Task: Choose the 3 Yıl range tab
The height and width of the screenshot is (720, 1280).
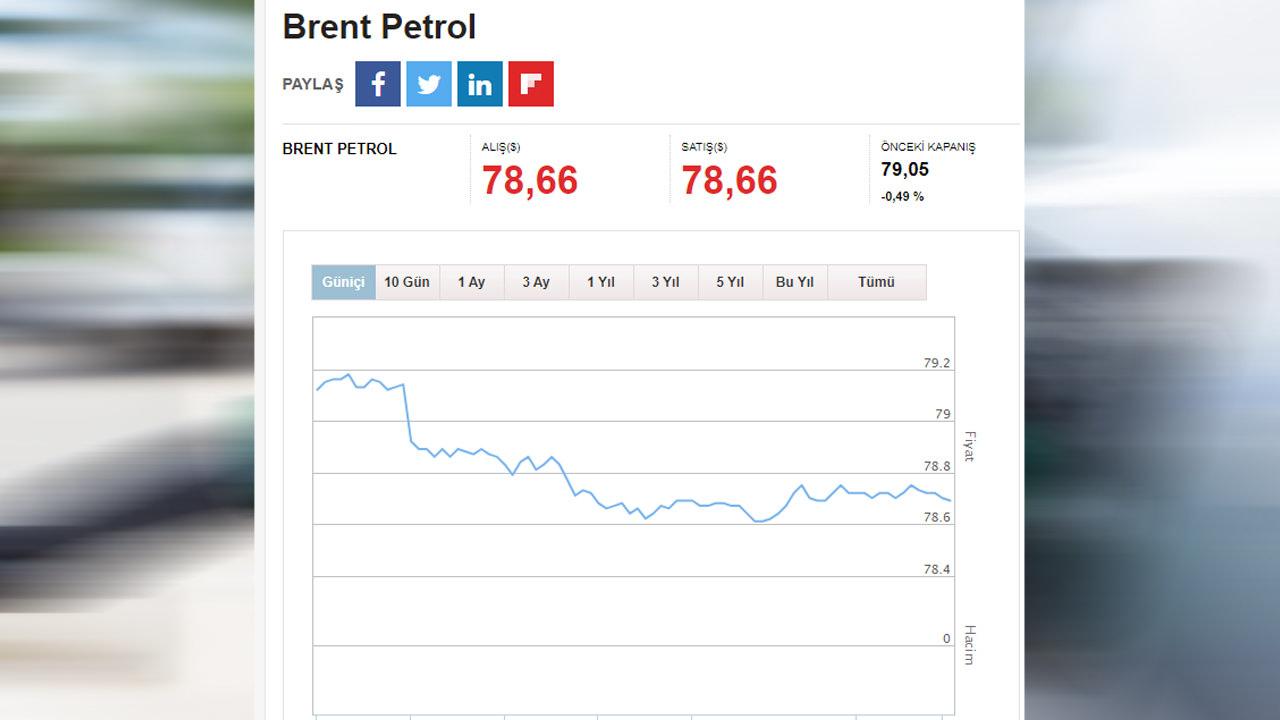Action: [666, 282]
